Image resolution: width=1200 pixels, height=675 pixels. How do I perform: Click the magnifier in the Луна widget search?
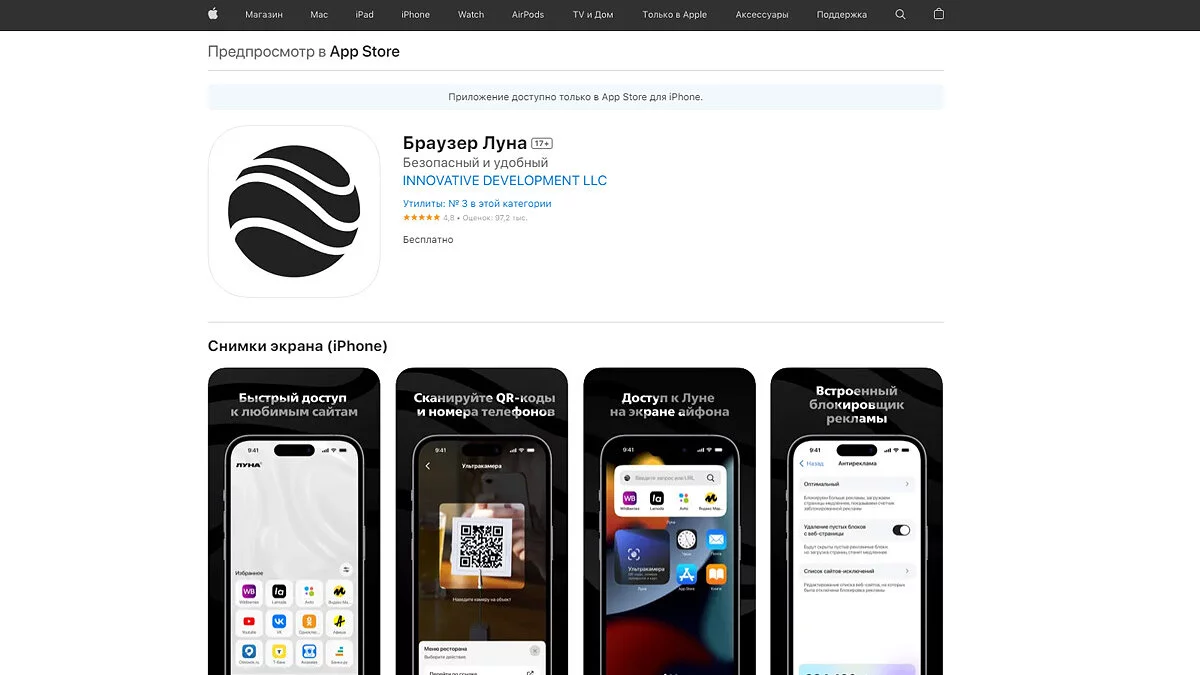711,478
